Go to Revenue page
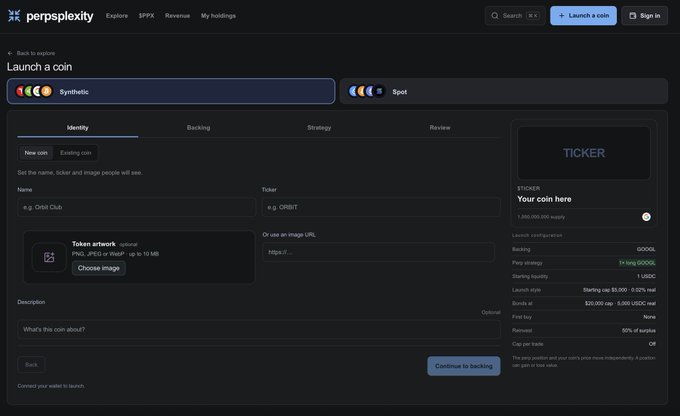The image size is (680, 416). [177, 16]
